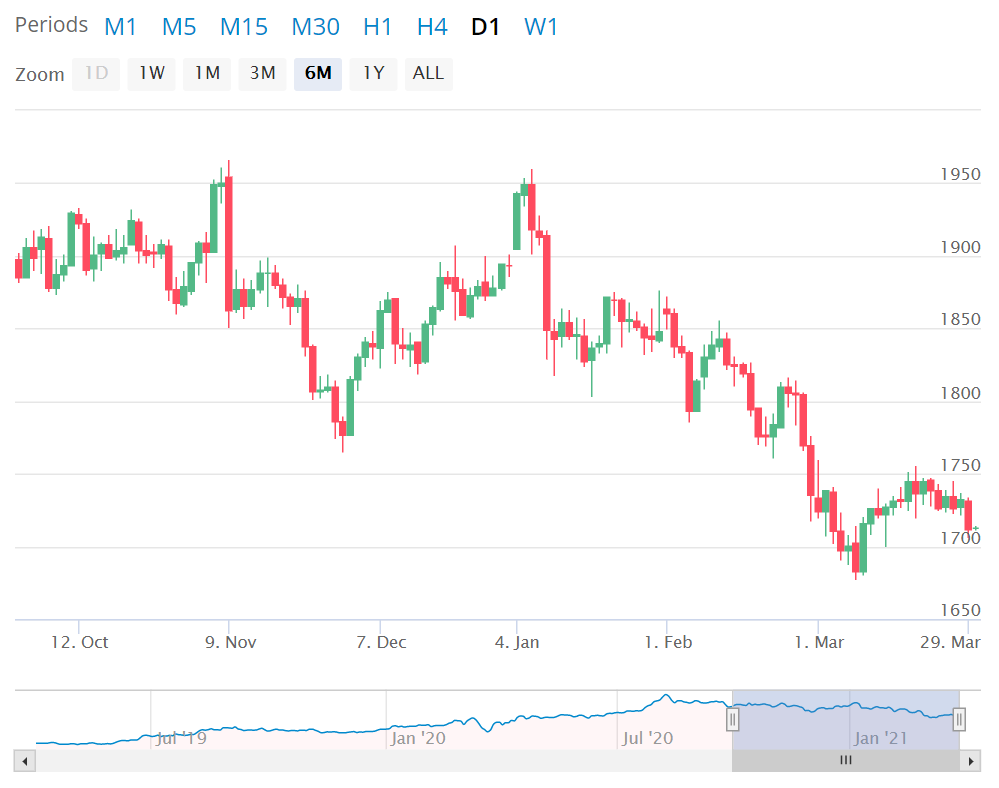
Task: Click Jul '20 in the navigator
Action: pos(647,738)
